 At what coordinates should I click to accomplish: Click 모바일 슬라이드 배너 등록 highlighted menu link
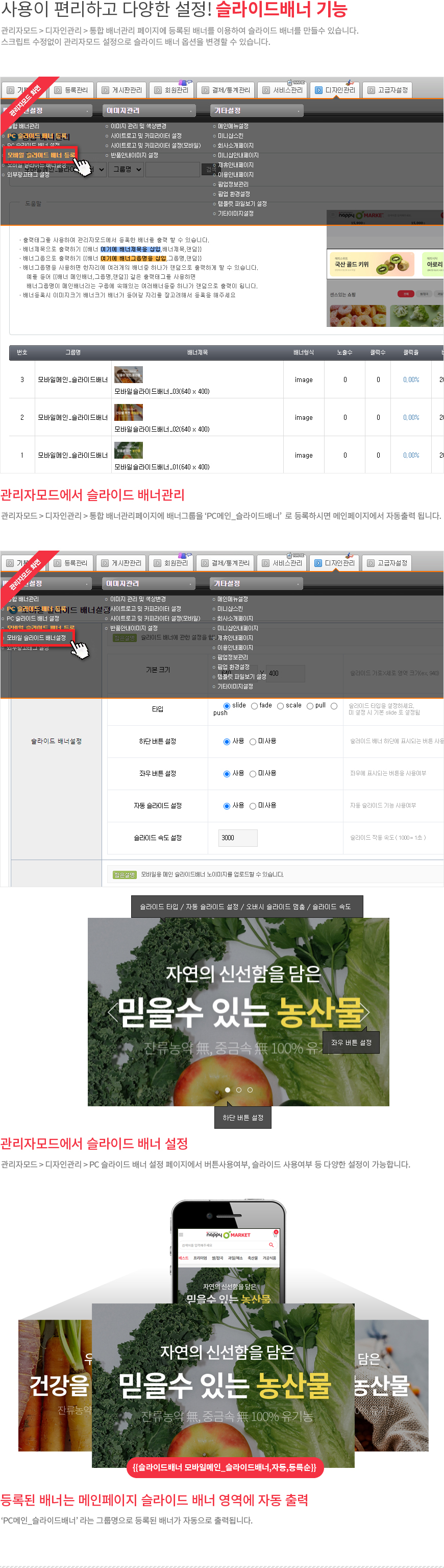[x=41, y=155]
